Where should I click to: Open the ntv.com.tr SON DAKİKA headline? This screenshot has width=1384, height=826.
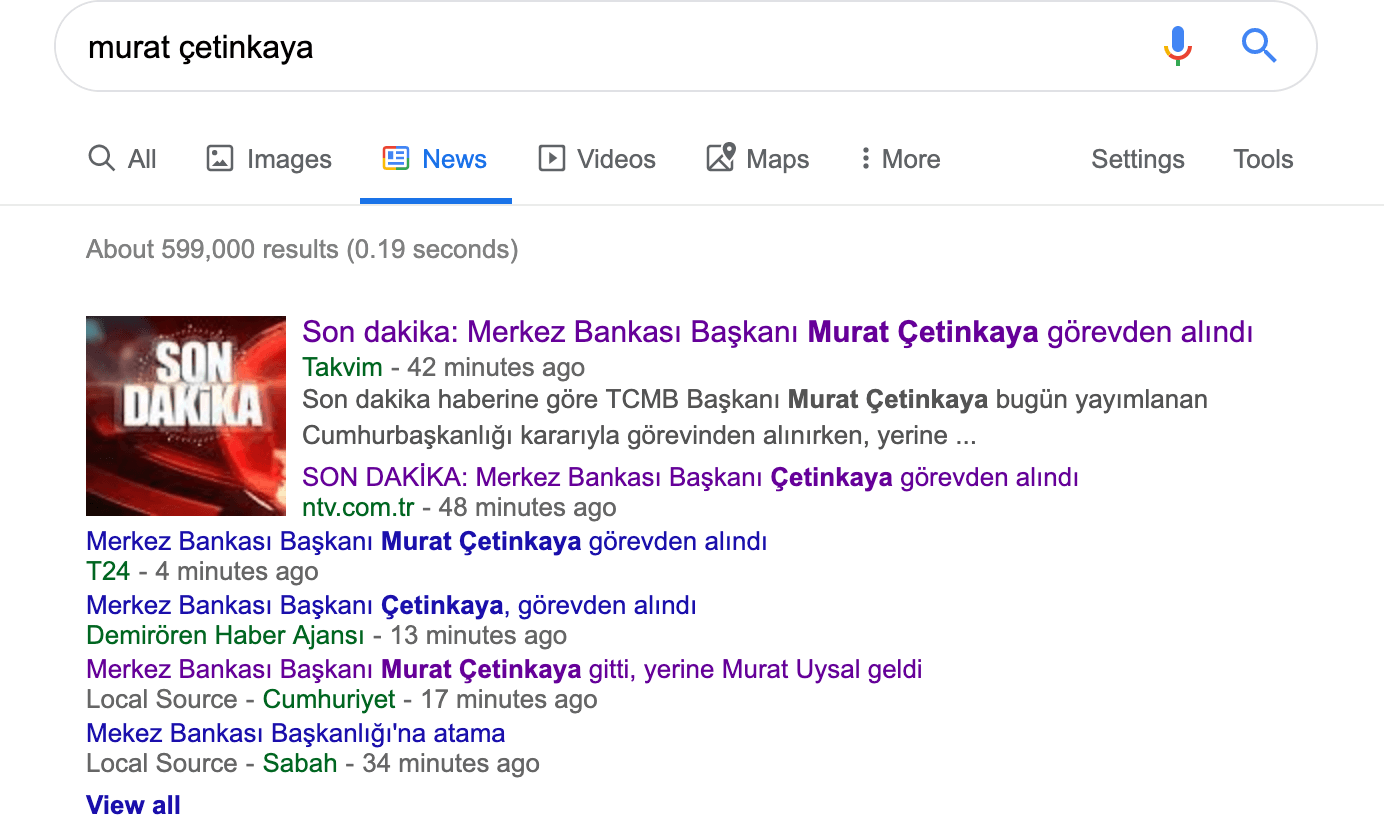tap(690, 477)
